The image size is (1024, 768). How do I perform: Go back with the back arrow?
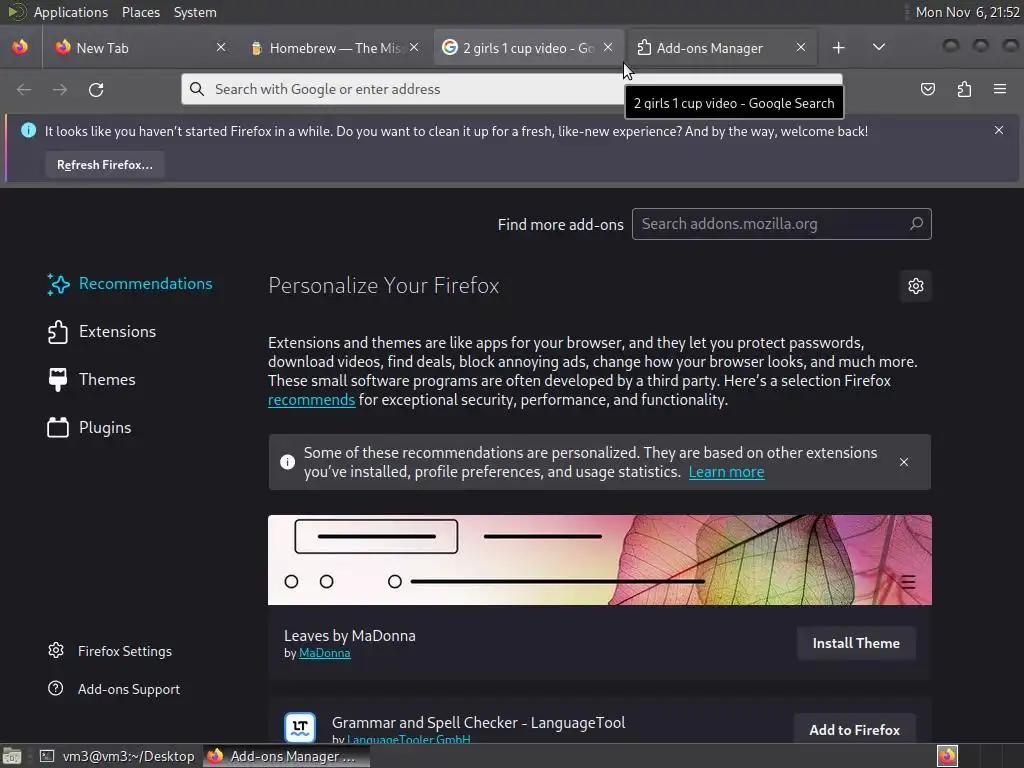(x=24, y=89)
